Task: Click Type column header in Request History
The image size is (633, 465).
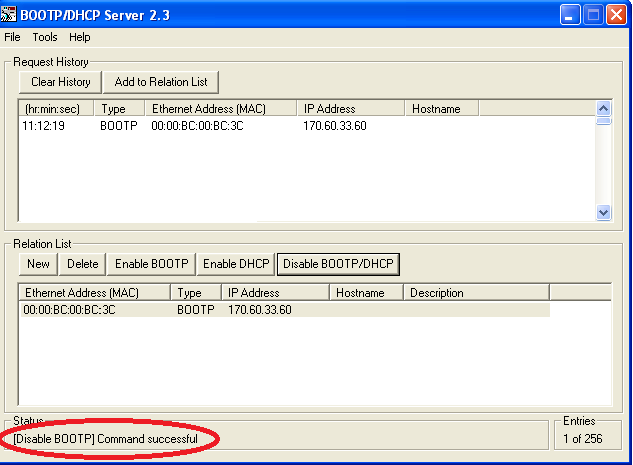Action: tap(119, 109)
